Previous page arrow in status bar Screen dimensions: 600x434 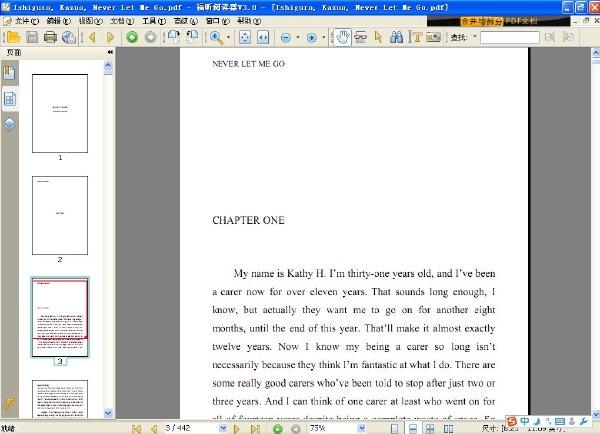154,429
